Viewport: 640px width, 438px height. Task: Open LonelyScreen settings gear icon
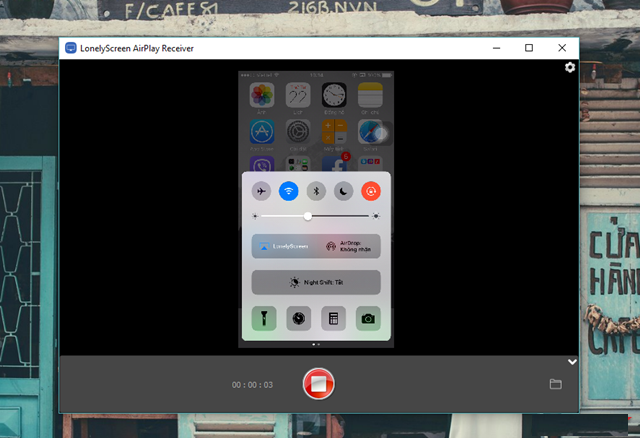570,67
